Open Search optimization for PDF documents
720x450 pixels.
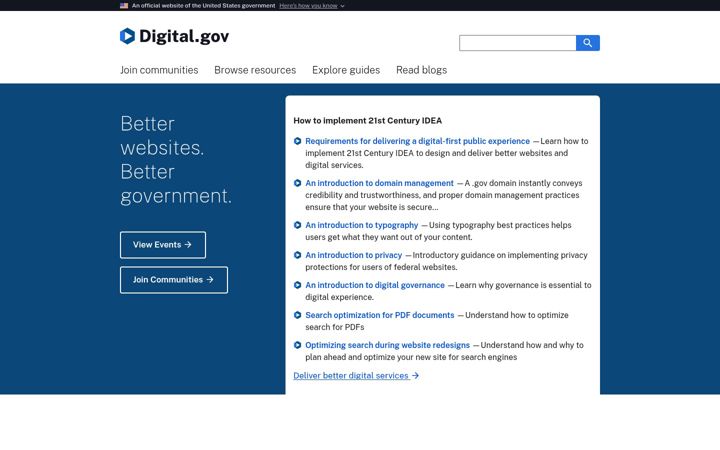(380, 315)
